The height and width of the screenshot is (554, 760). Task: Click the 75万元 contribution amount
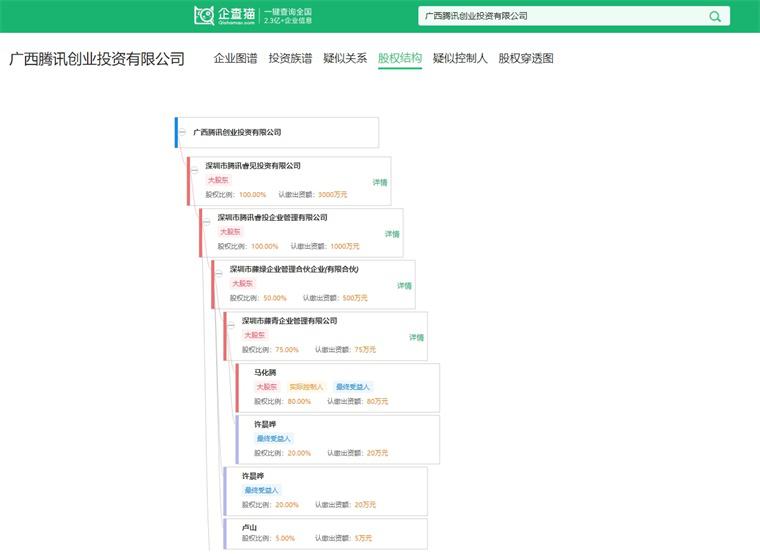pos(365,349)
